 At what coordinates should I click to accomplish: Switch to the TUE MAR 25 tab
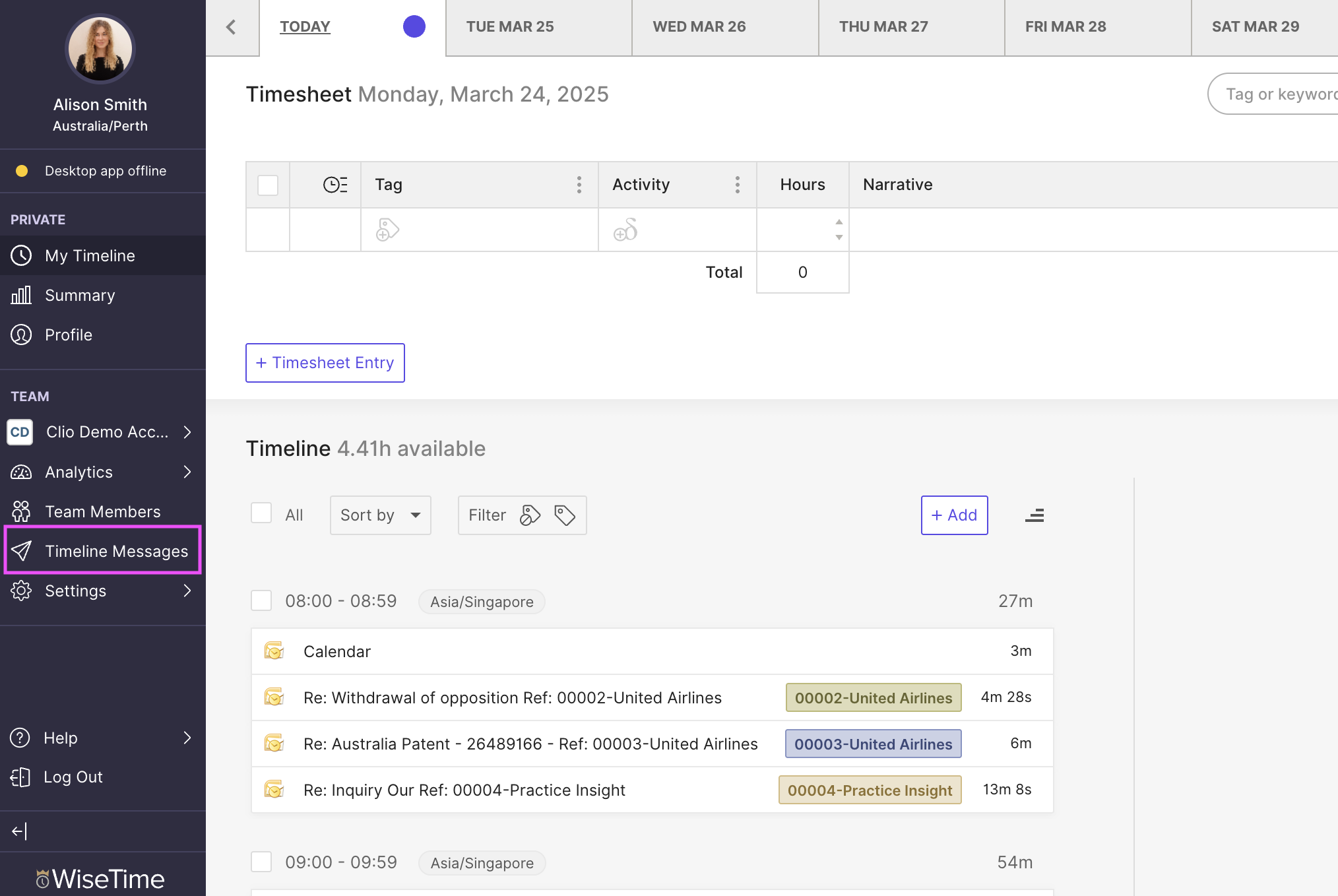[x=539, y=27]
